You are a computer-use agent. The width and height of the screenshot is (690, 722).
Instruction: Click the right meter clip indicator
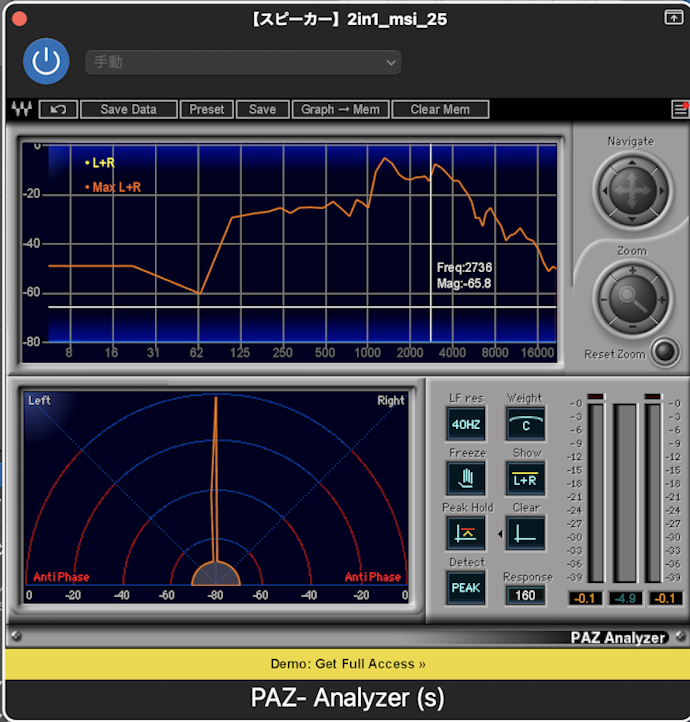click(653, 396)
